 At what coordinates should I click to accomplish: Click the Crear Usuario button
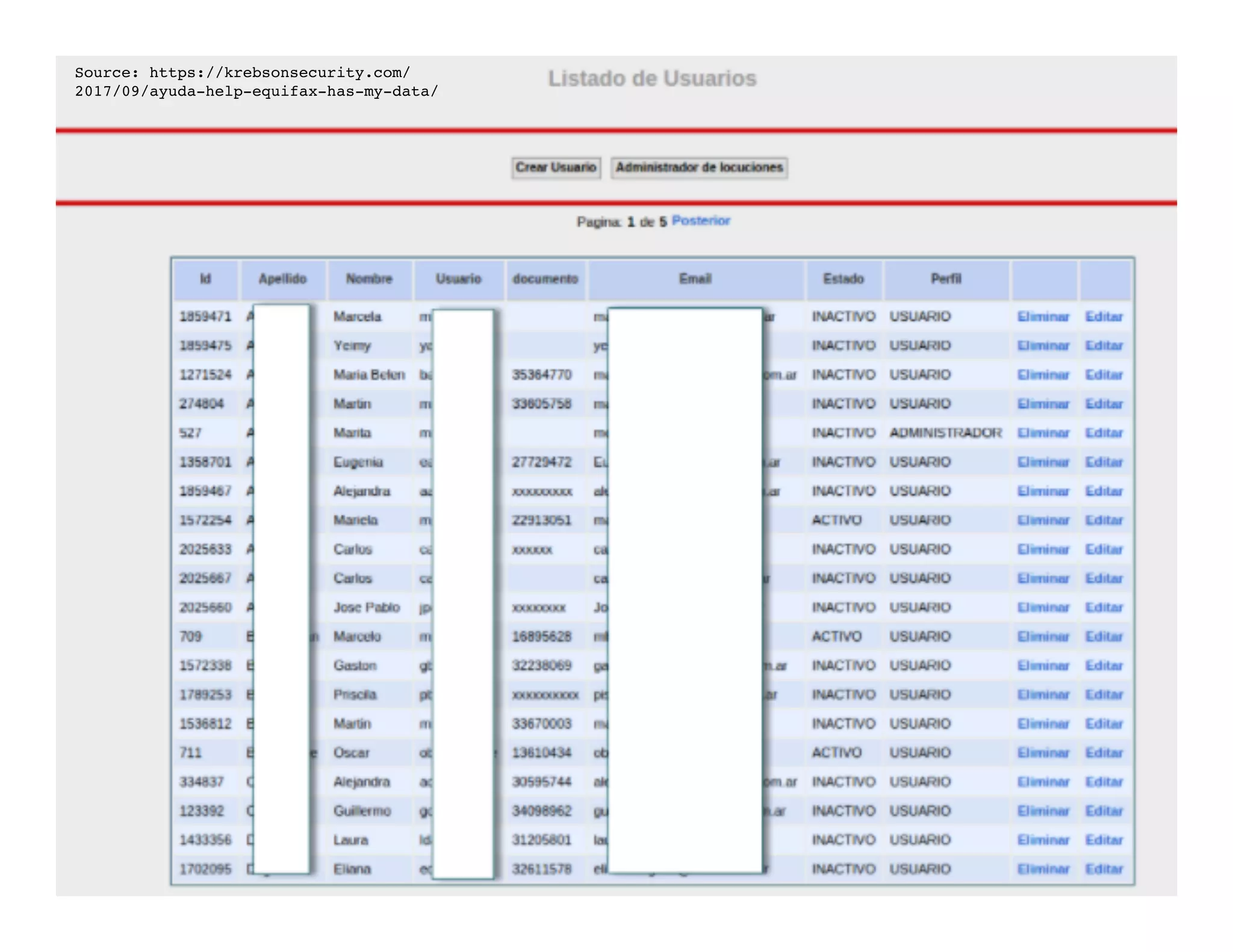(556, 167)
